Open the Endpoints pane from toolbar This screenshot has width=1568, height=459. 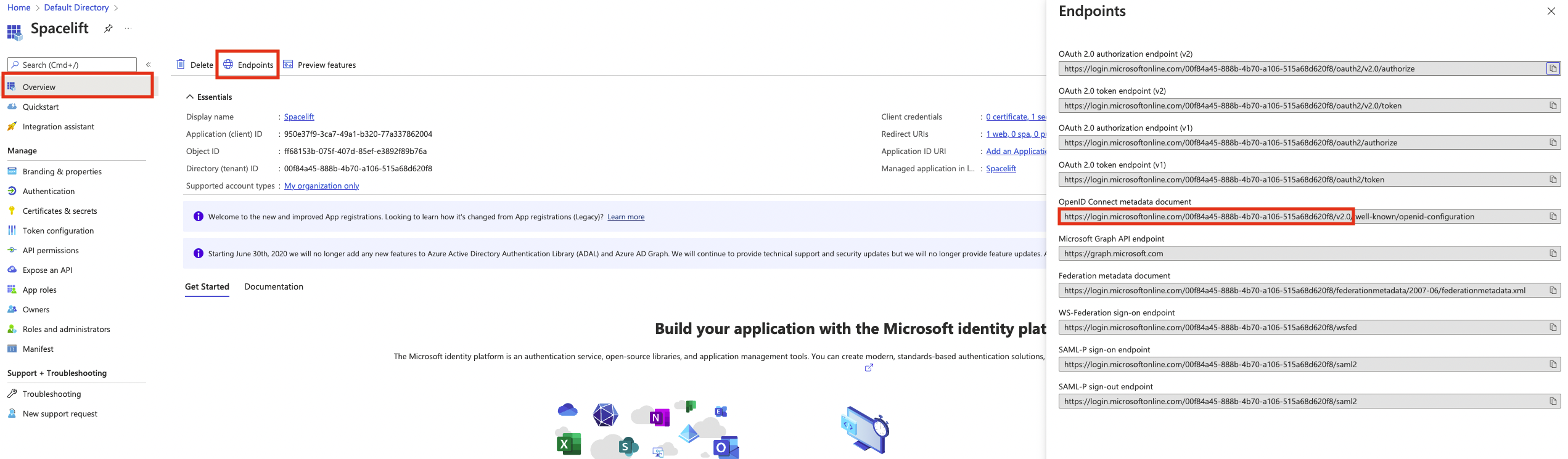point(248,65)
